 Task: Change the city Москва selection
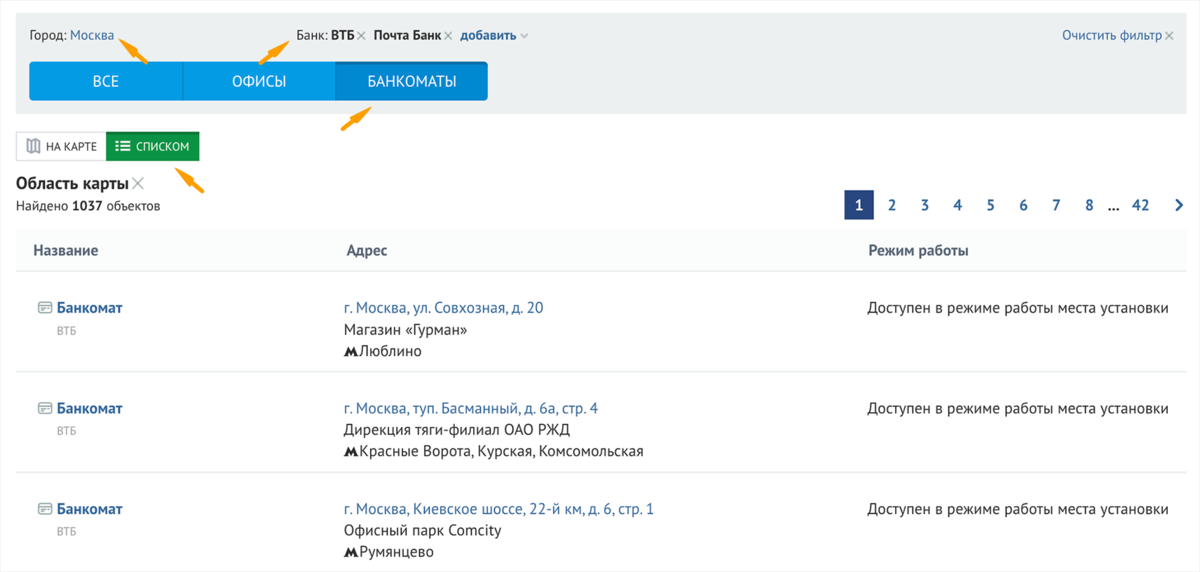tap(92, 35)
